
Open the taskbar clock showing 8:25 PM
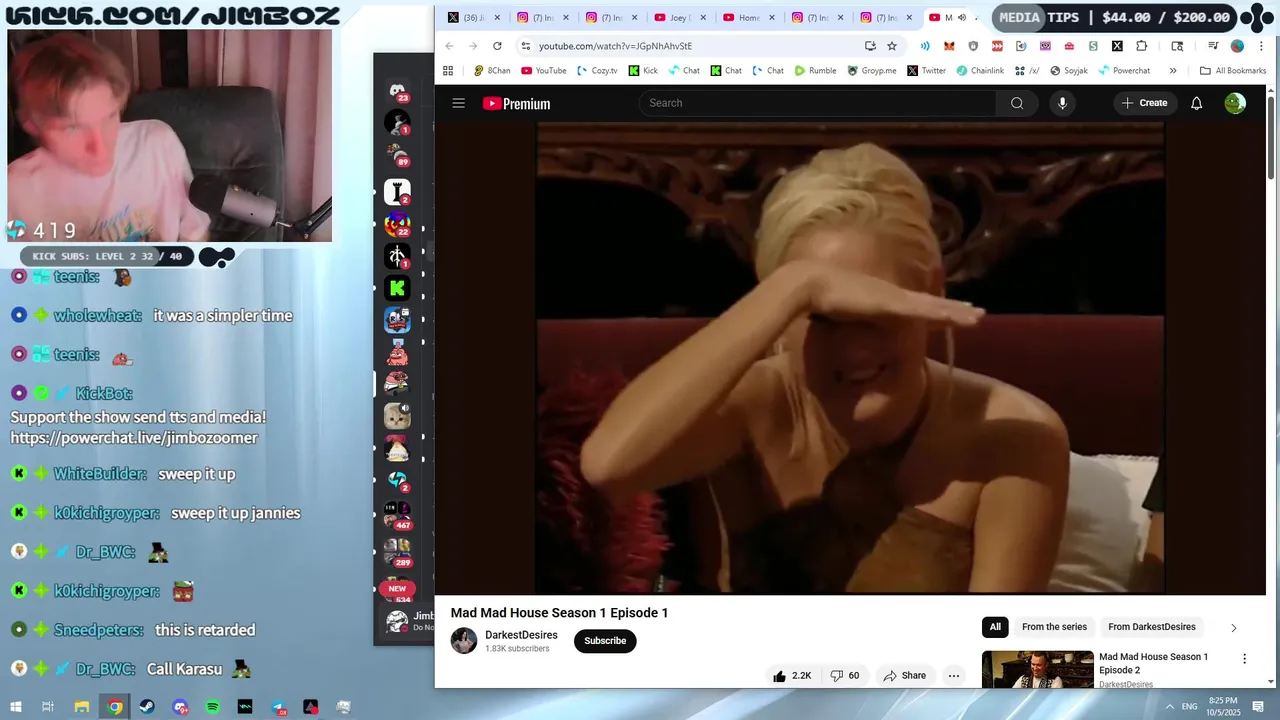1223,707
